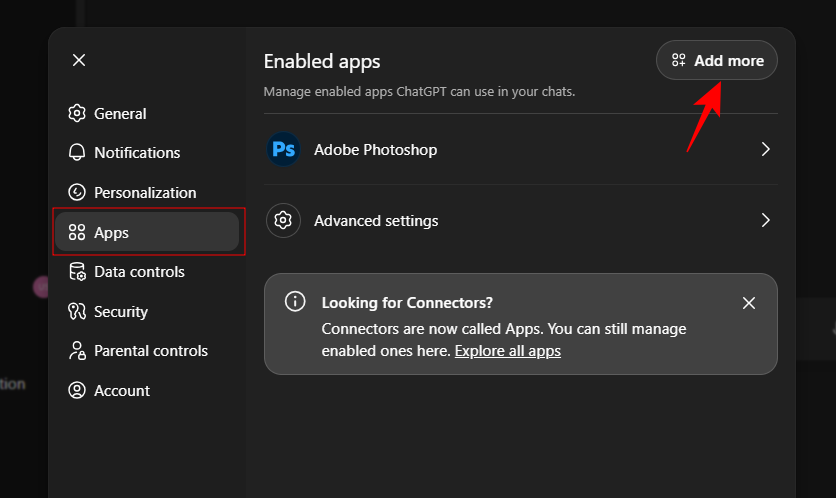This screenshot has height=498, width=836.
Task: Click the Data controls database icon
Action: [77, 272]
